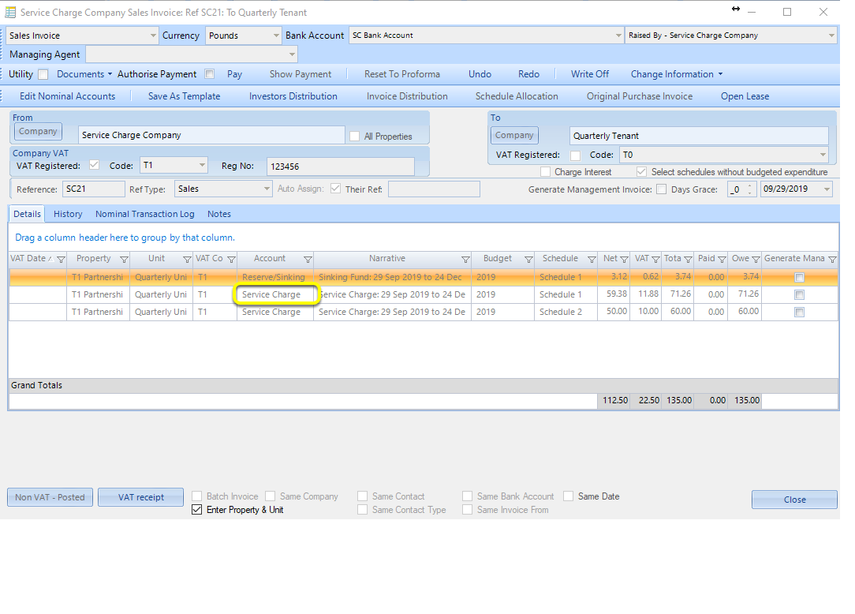Open the T1 VAT code dropdown
Image resolution: width=855 pixels, height=614 pixels.
[x=202, y=165]
